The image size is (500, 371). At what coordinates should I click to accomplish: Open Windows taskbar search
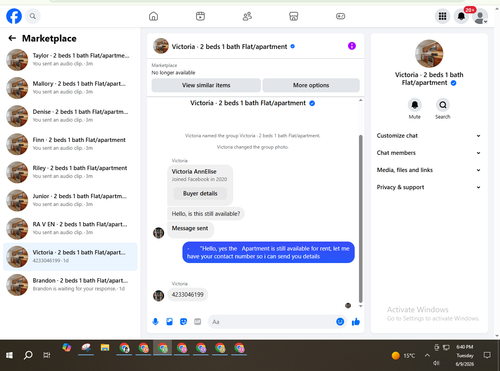tap(28, 355)
